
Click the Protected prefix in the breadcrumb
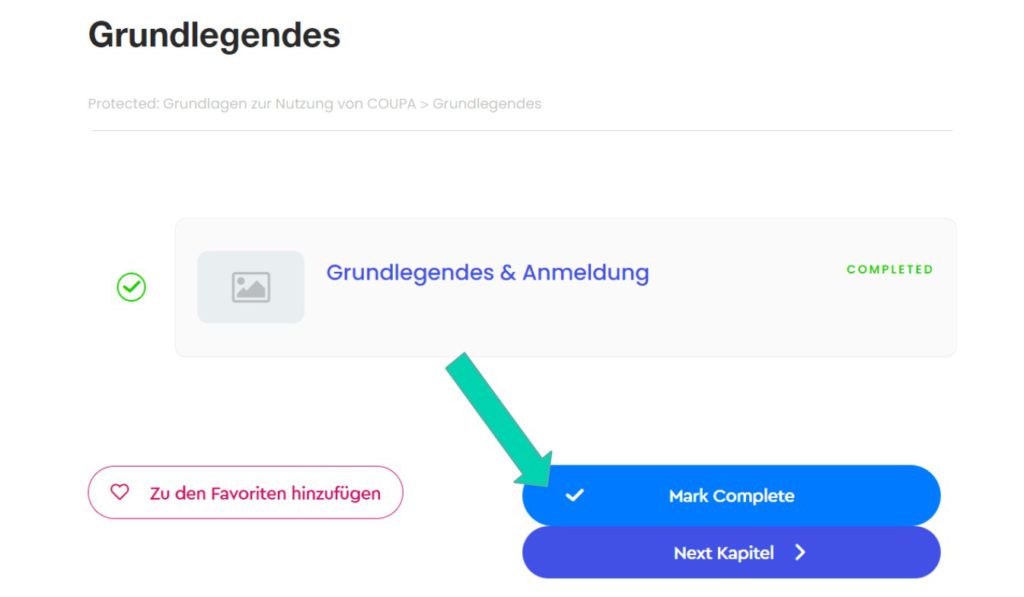[123, 104]
